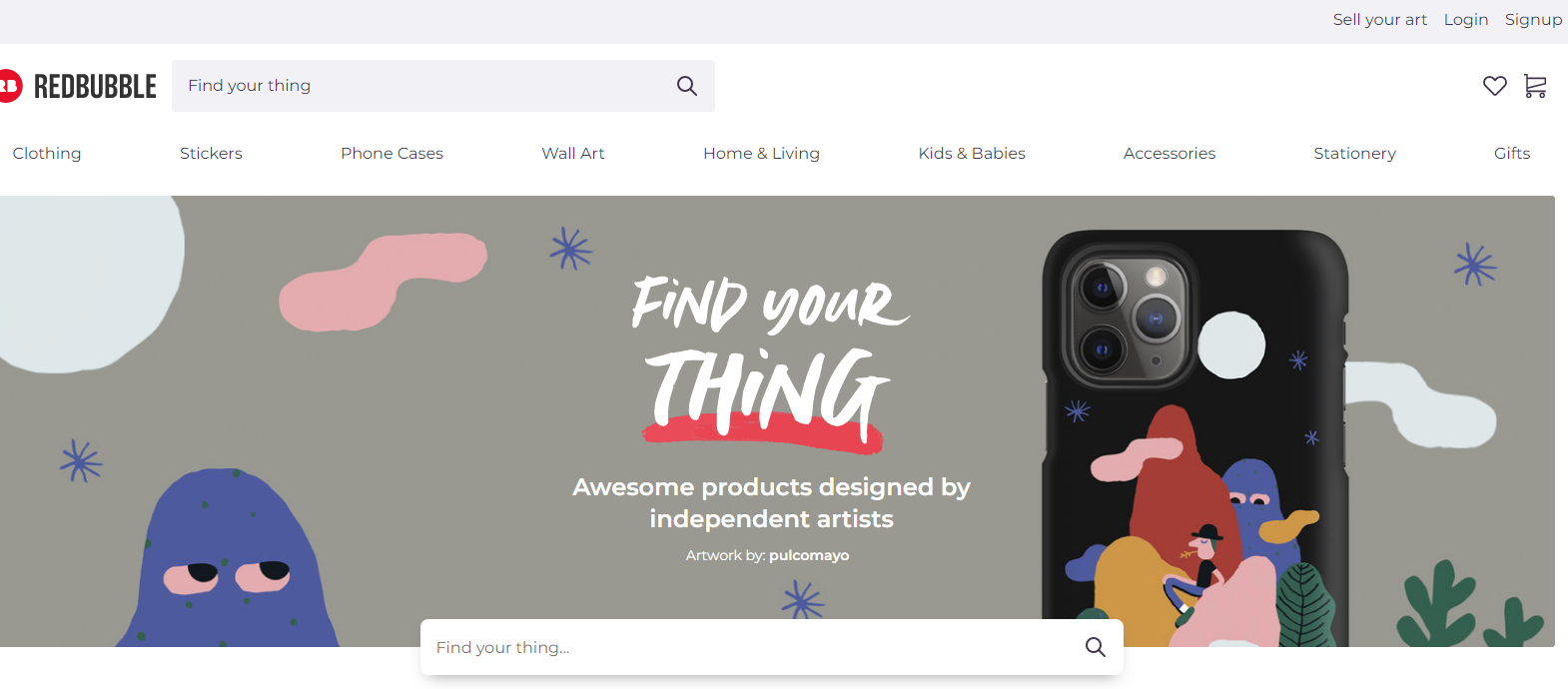The image size is (1568, 689).
Task: Click the hero search magnifier icon
Action: pos(1095,647)
